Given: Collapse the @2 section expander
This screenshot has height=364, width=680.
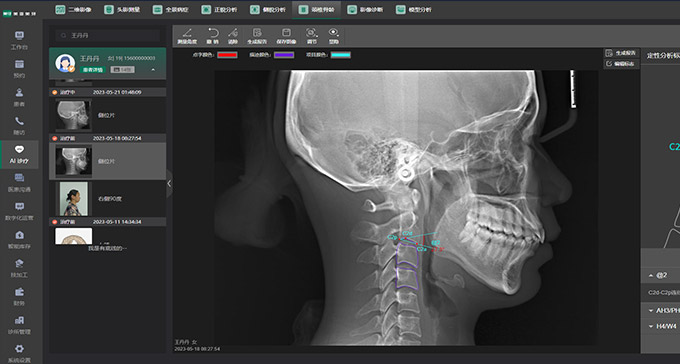Looking at the screenshot, I should click(x=651, y=275).
